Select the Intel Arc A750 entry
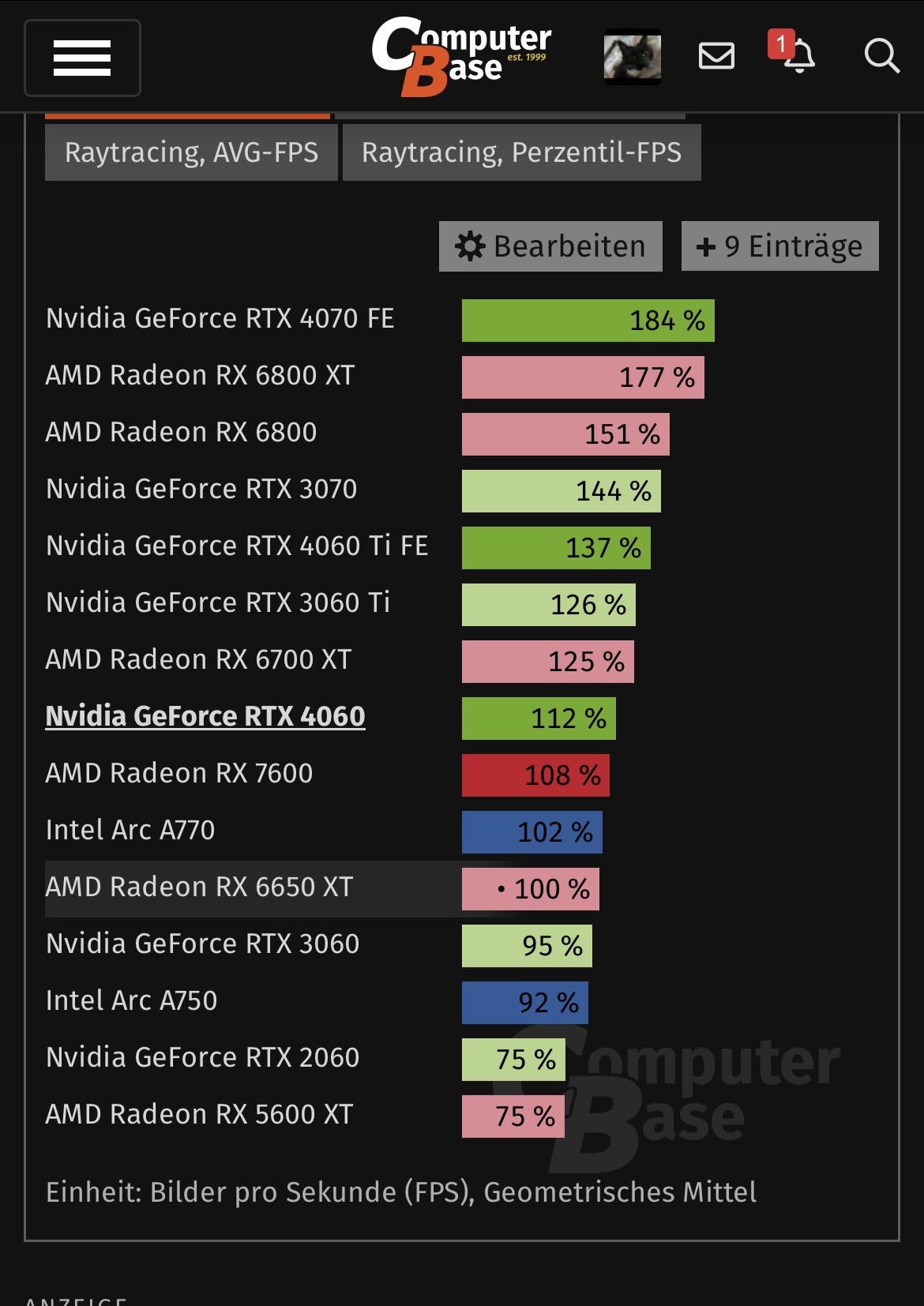This screenshot has width=924, height=1306. 131,1001
